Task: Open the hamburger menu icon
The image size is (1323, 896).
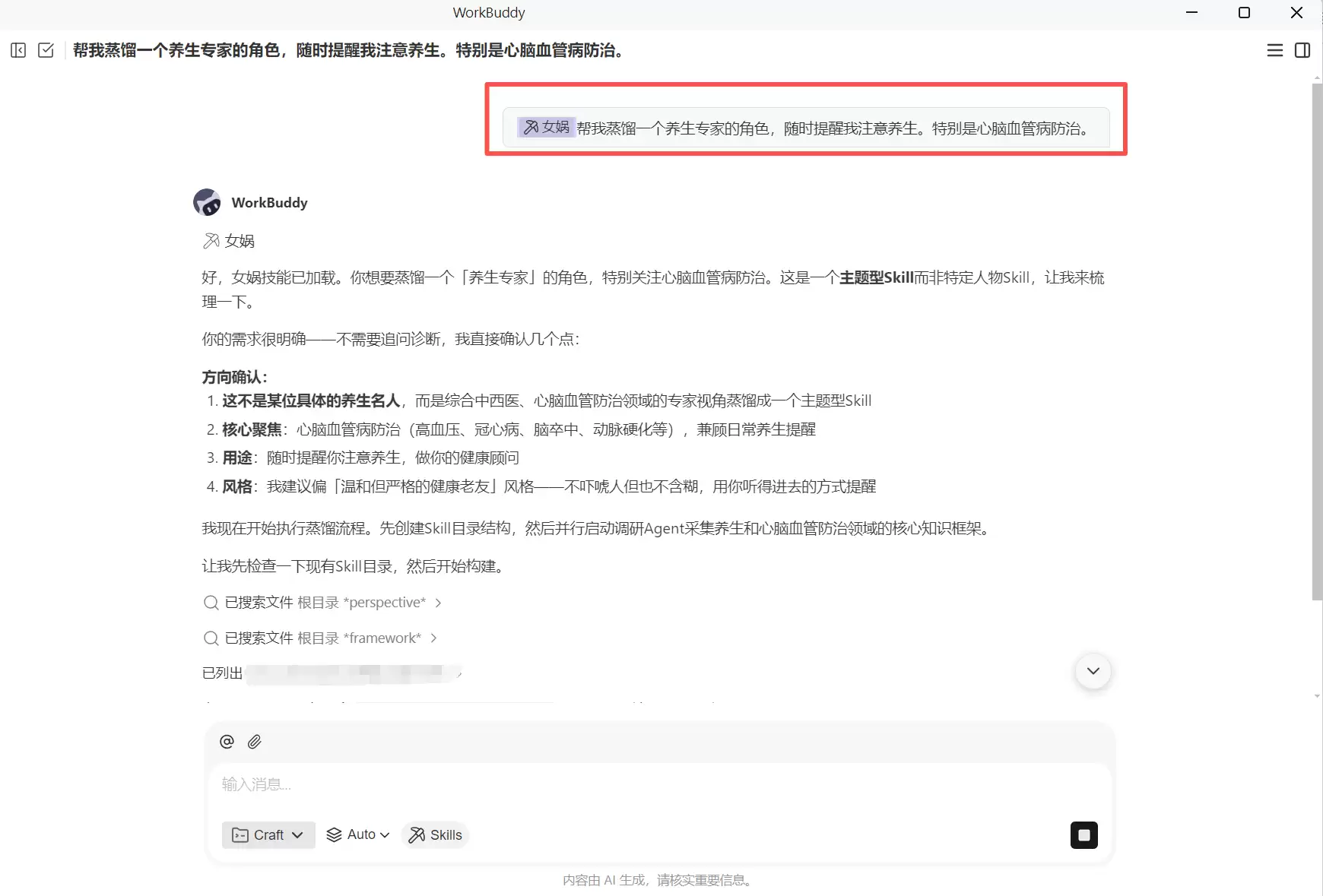Action: [1275, 50]
